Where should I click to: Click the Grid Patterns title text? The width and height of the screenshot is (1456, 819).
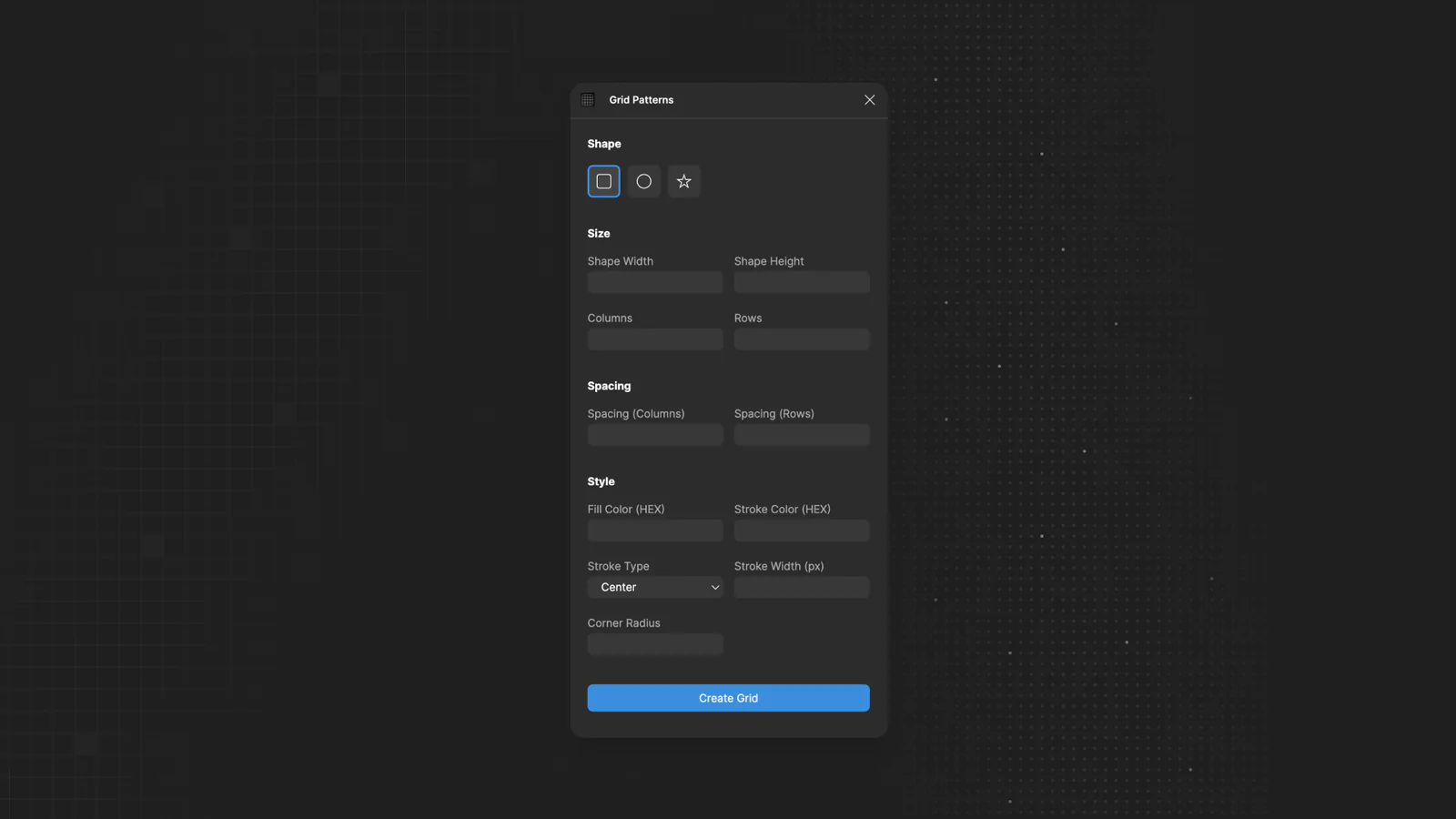pyautogui.click(x=642, y=100)
